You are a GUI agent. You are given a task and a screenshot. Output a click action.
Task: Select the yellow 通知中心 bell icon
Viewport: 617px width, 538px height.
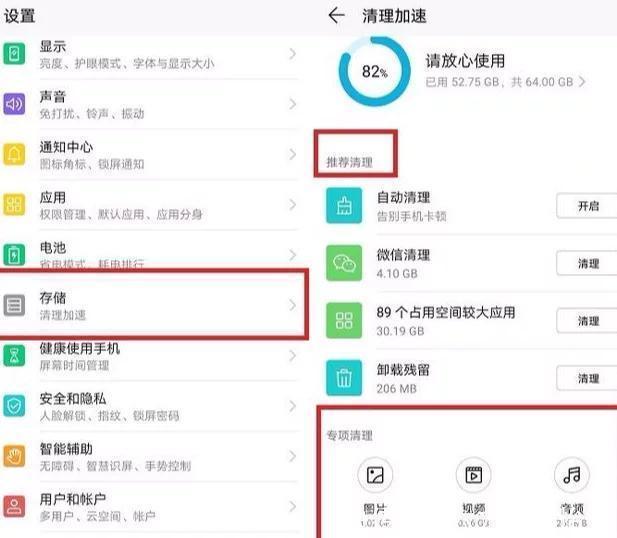pos(14,154)
